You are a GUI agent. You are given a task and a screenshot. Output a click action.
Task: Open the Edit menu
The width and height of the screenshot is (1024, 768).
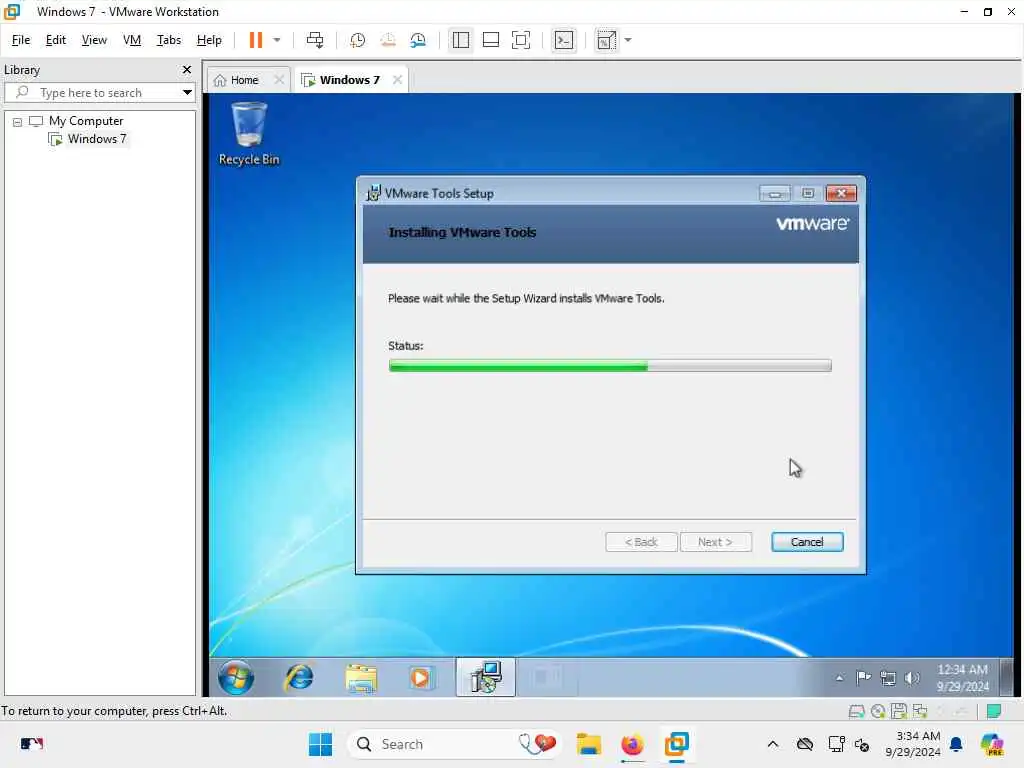click(x=56, y=40)
